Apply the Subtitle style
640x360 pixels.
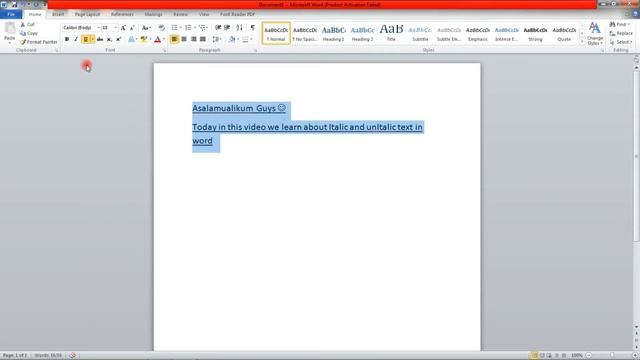(x=420, y=33)
